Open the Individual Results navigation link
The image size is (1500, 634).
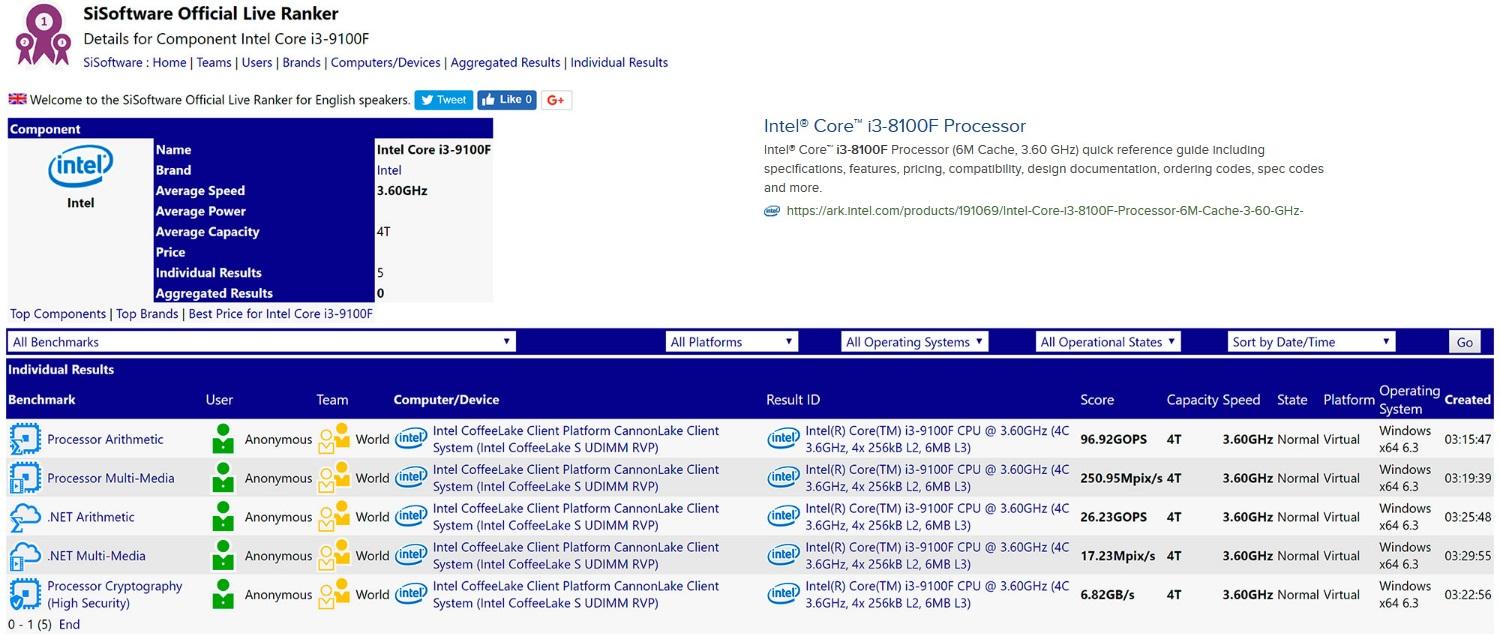(x=619, y=62)
